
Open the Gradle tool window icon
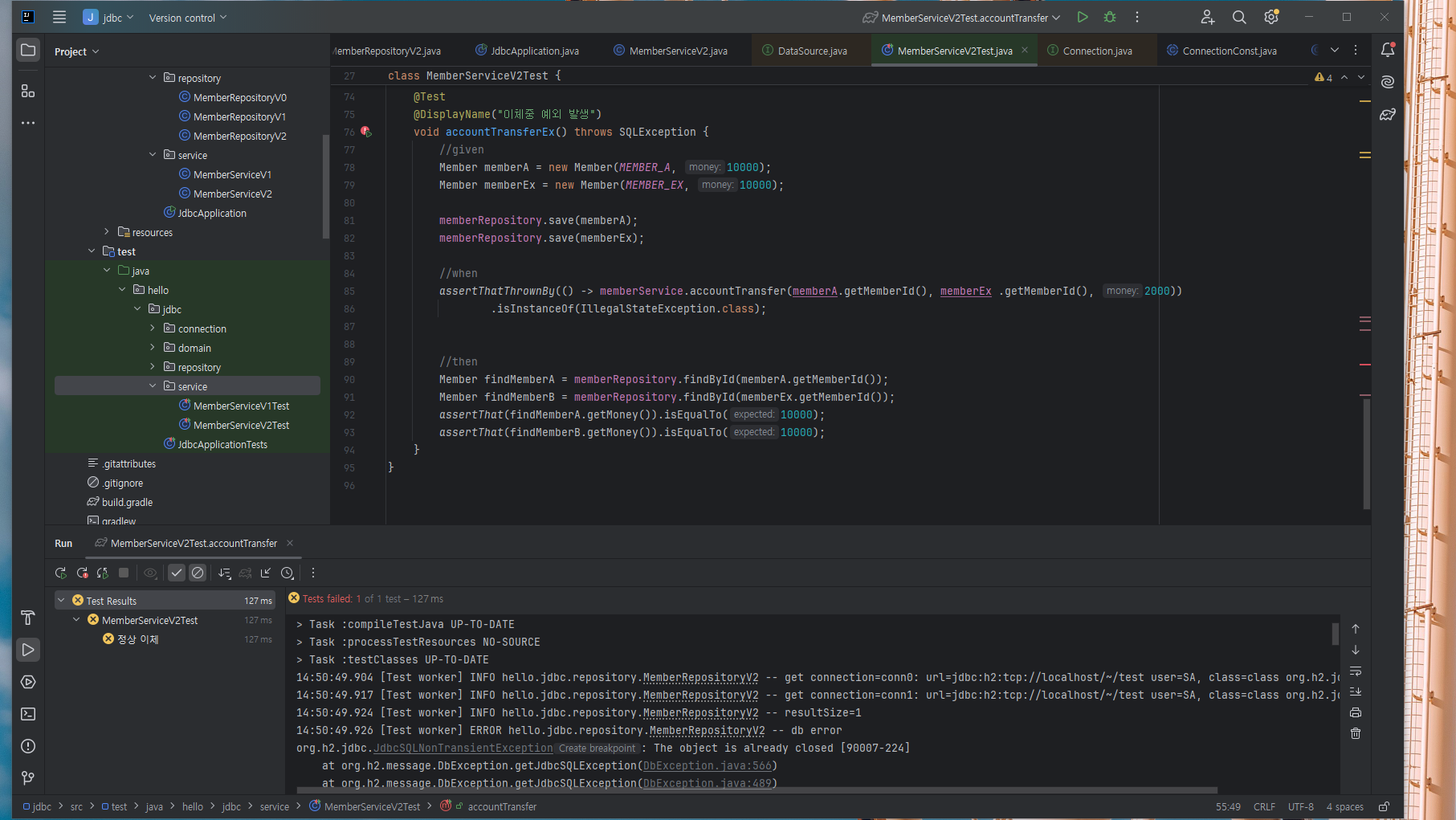coord(1388,114)
